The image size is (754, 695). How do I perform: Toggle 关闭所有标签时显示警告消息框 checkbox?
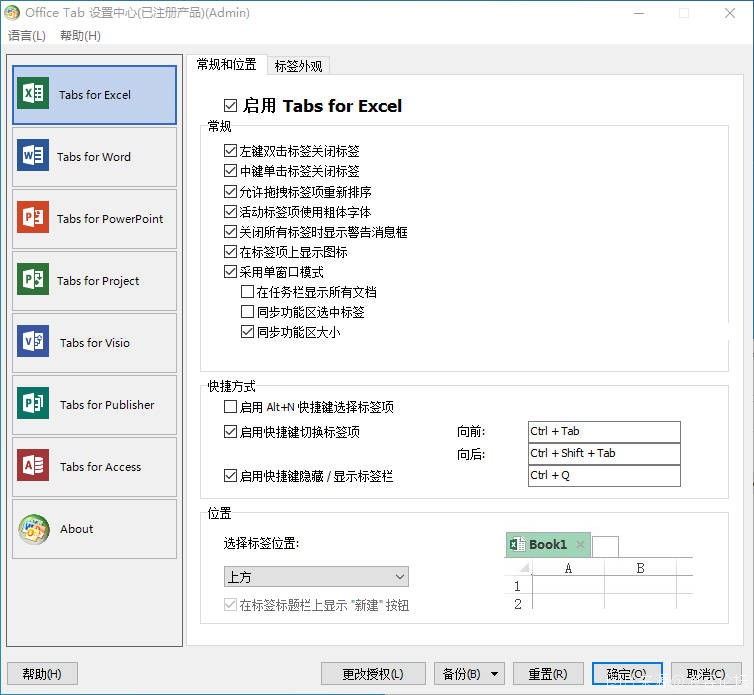click(230, 232)
